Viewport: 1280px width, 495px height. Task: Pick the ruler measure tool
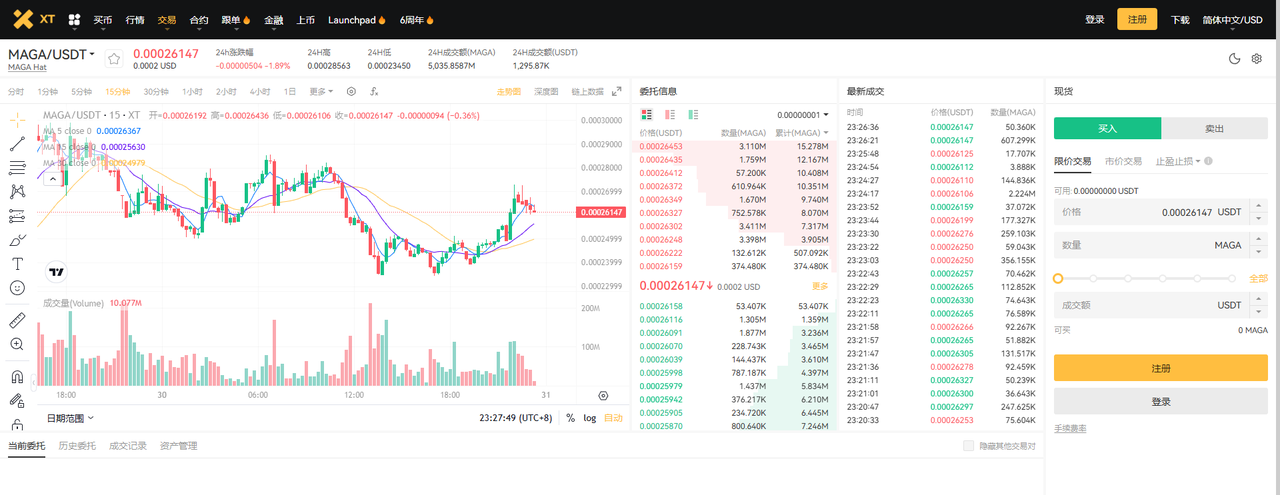(17, 320)
